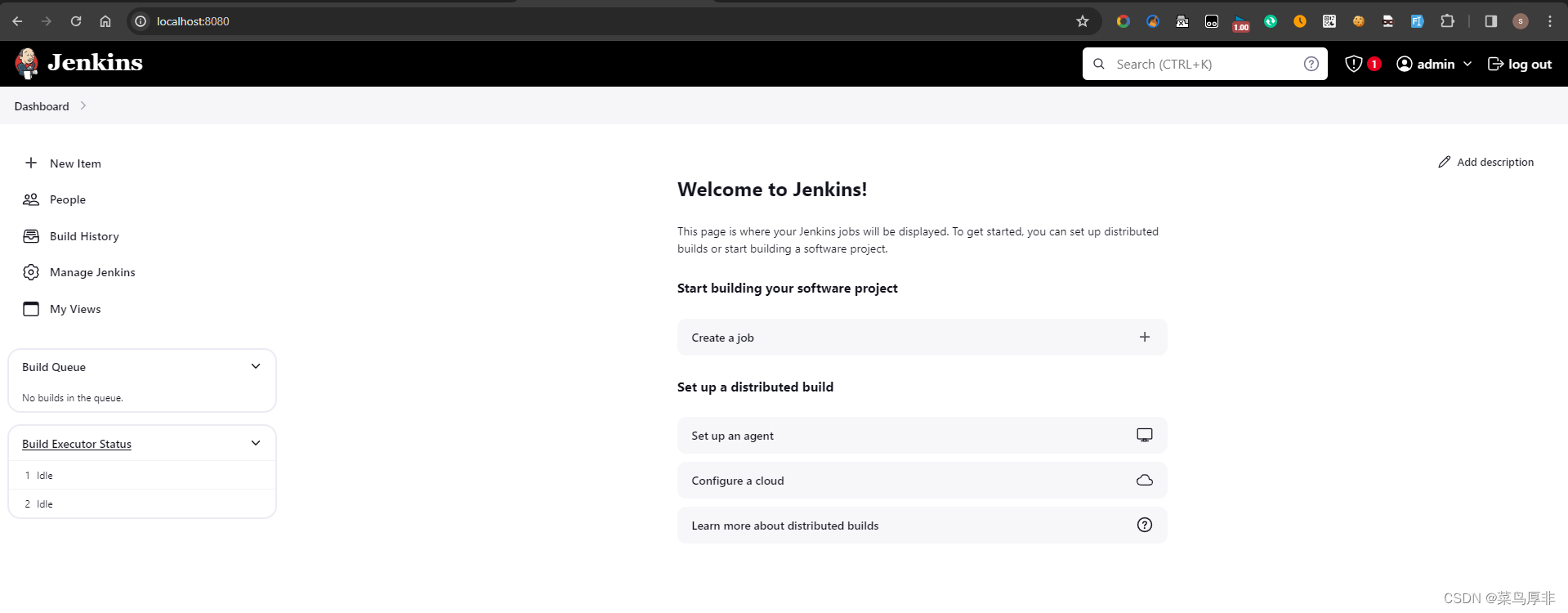The height and width of the screenshot is (613, 1568).
Task: Click the People icon in the sidebar
Action: point(31,199)
